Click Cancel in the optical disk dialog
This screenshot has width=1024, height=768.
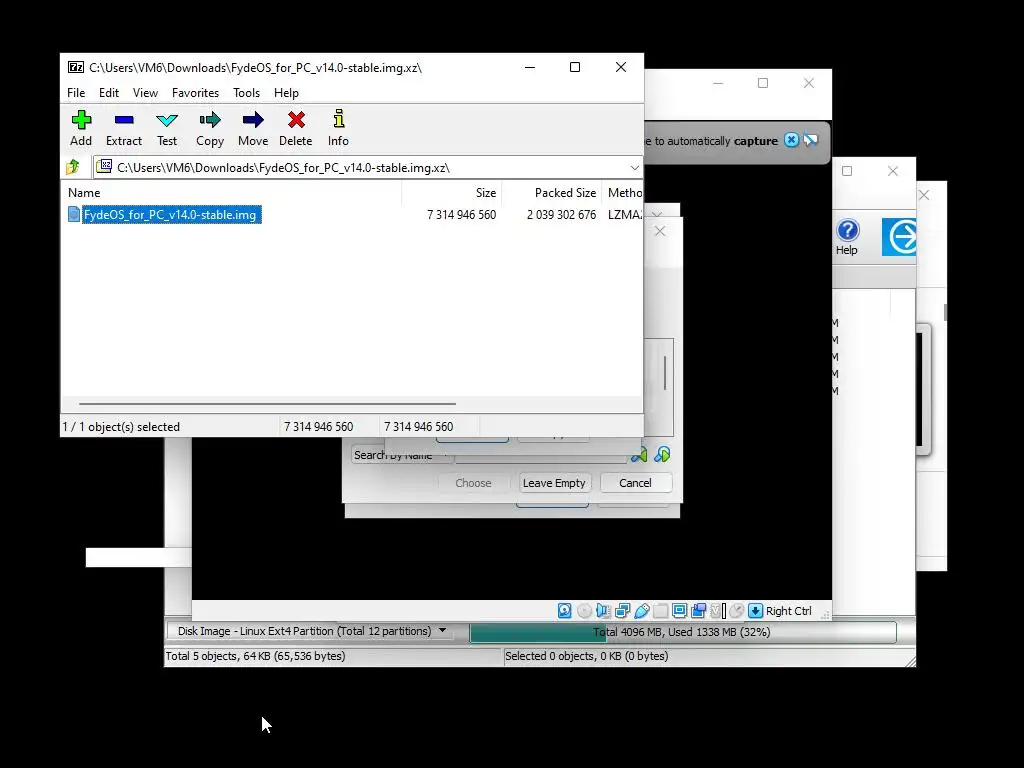pos(635,483)
